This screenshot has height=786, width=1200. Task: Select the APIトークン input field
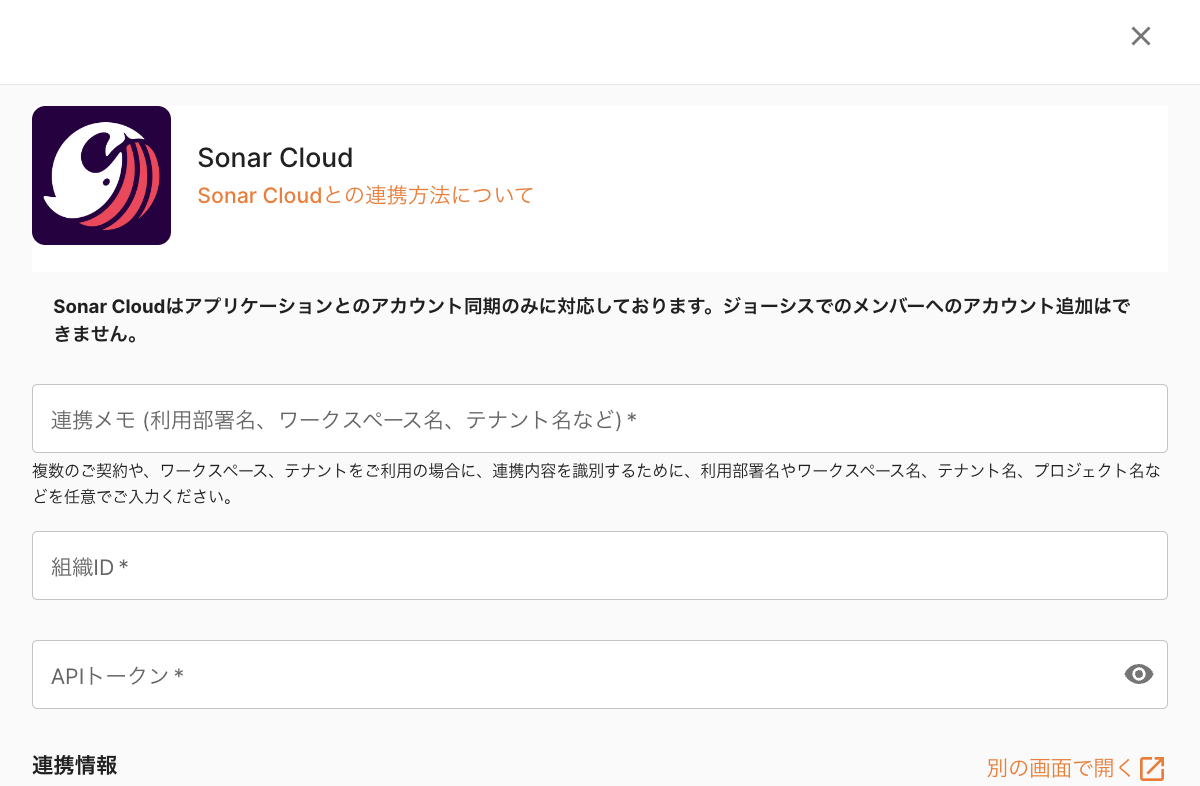pos(580,675)
